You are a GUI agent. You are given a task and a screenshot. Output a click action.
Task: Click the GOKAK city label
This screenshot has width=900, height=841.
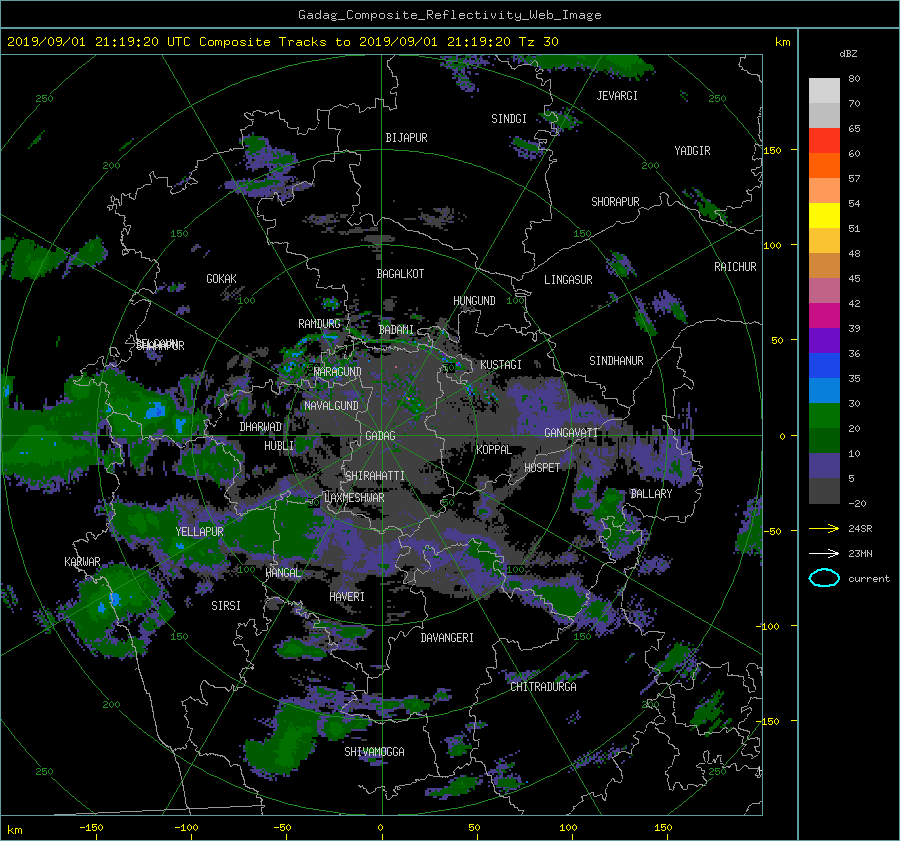click(x=221, y=279)
